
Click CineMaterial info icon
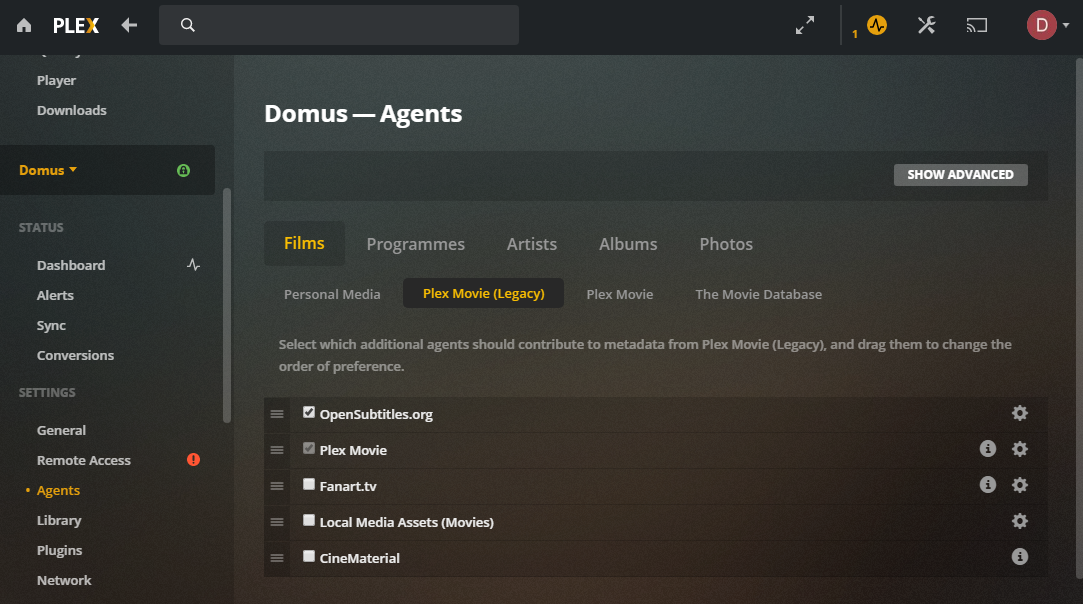coord(1020,557)
